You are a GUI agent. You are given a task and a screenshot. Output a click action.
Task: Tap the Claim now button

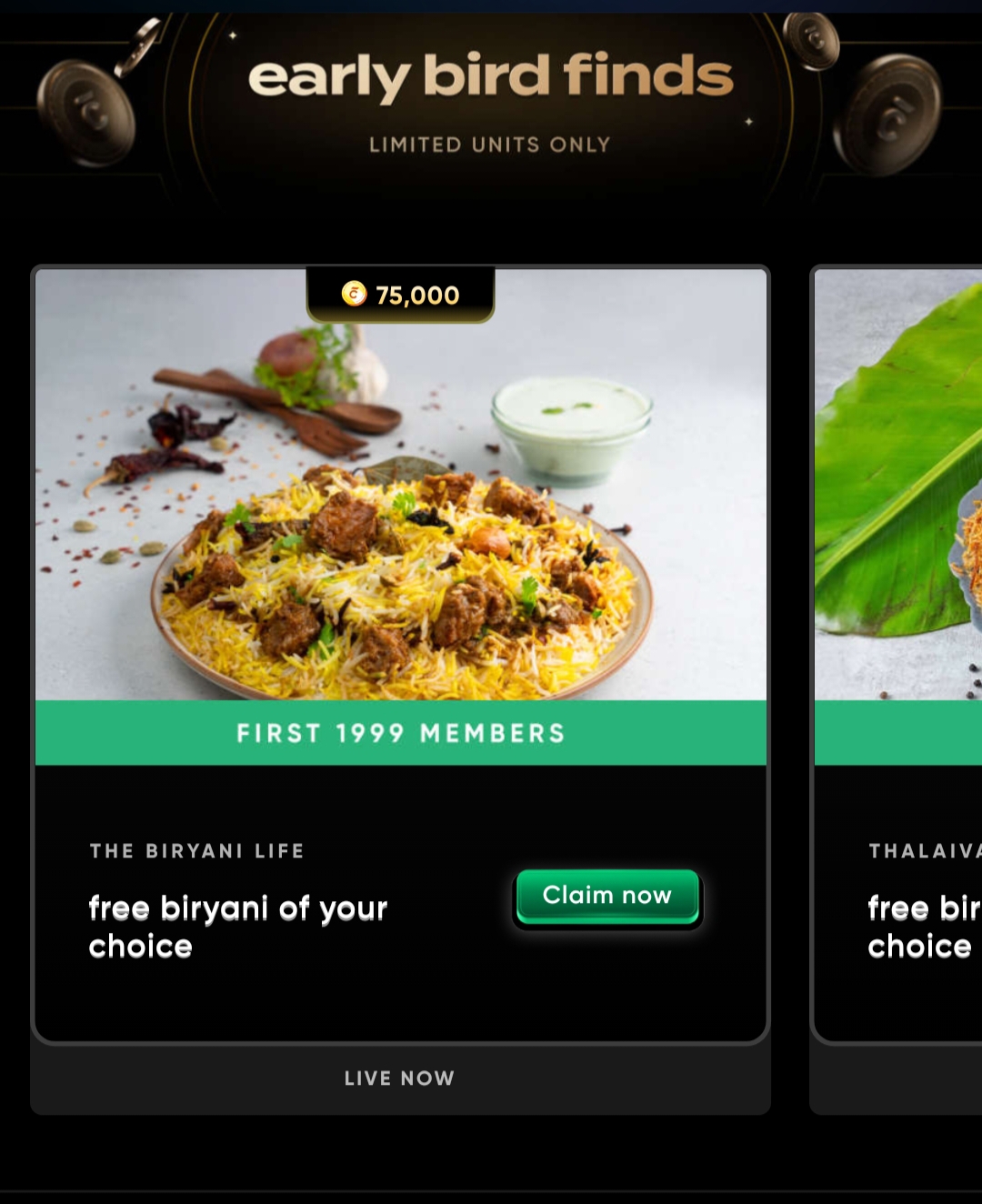pyautogui.click(x=607, y=897)
